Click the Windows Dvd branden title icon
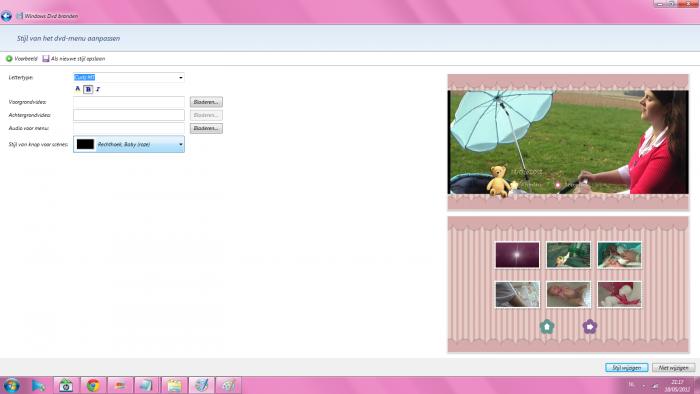This screenshot has width=700, height=394. (x=20, y=16)
